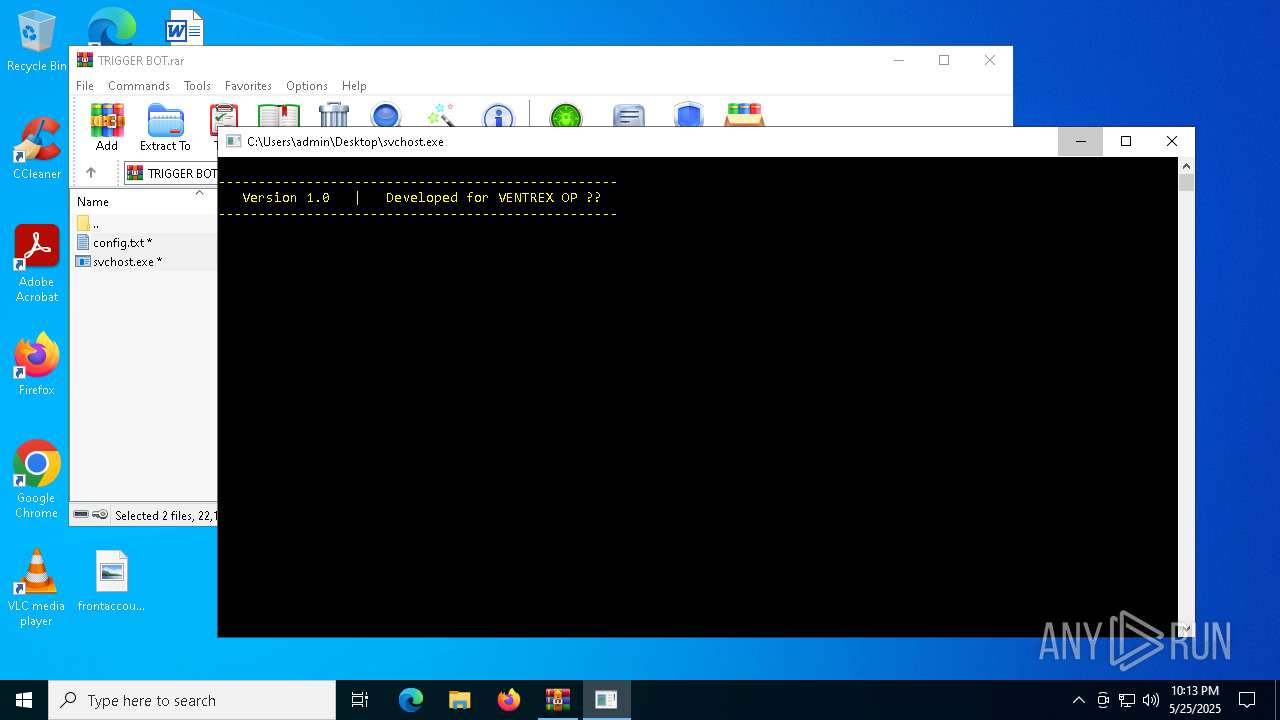Select the Adobe Acrobat desktop shortcut
The height and width of the screenshot is (720, 1280).
point(36,263)
